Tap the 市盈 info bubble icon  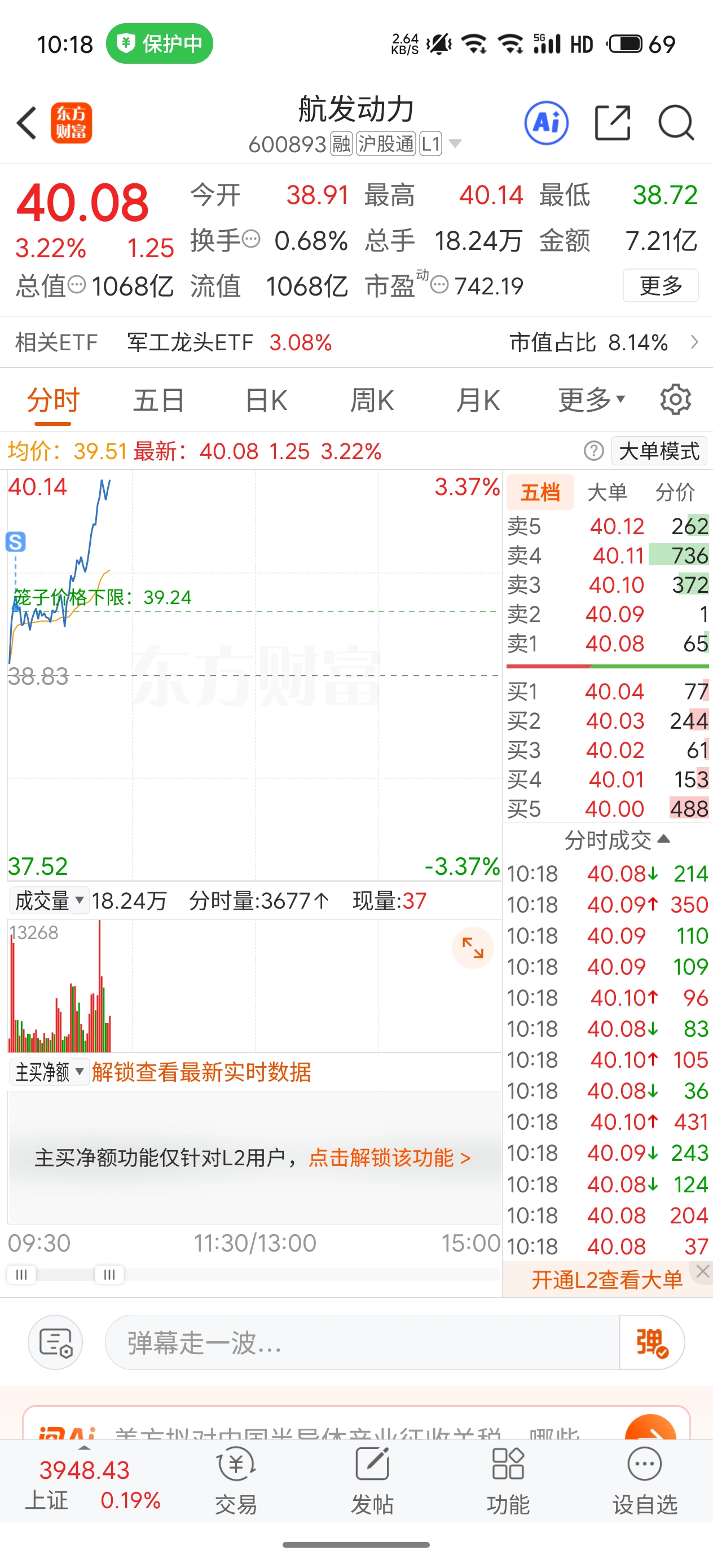(439, 284)
